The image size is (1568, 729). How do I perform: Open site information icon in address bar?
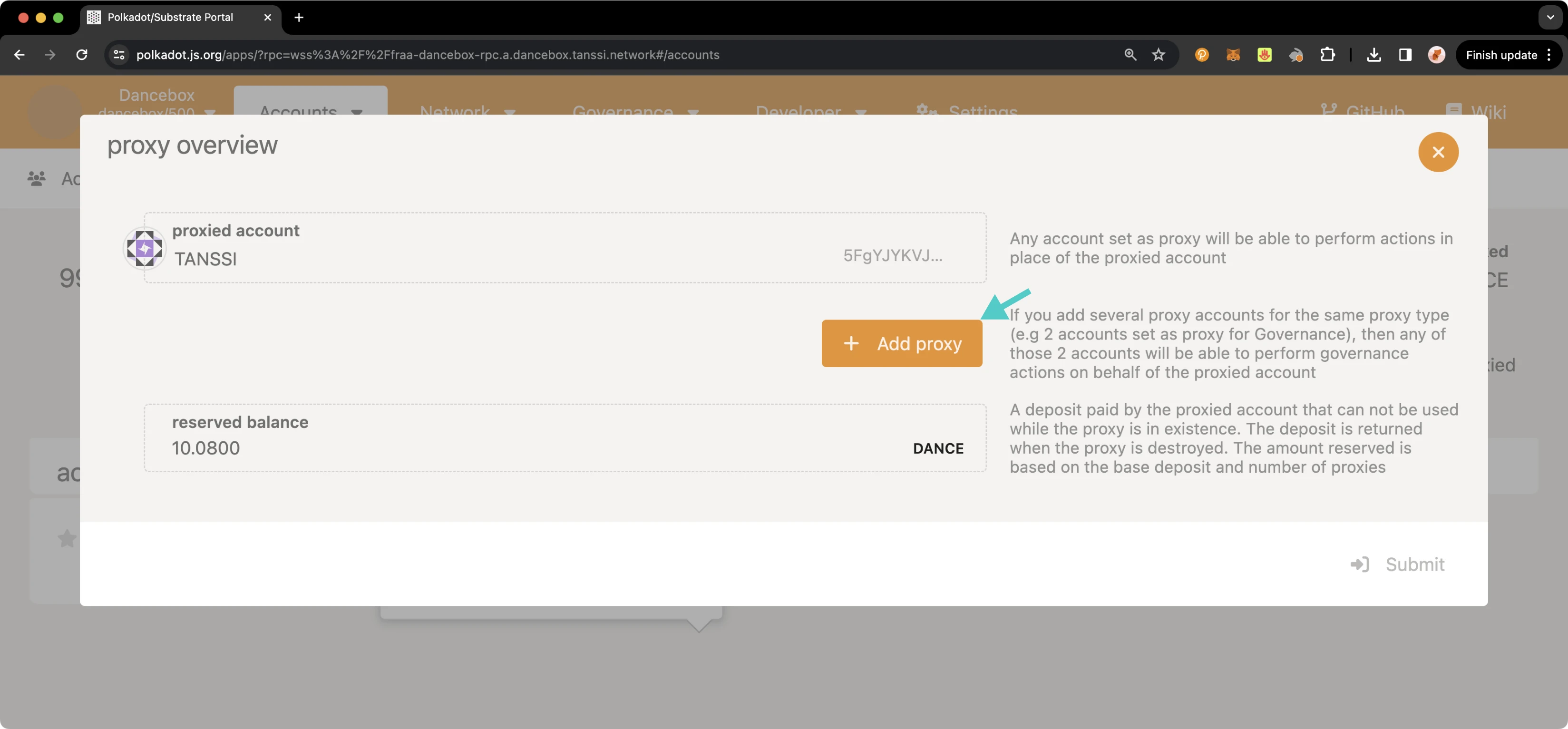(119, 55)
